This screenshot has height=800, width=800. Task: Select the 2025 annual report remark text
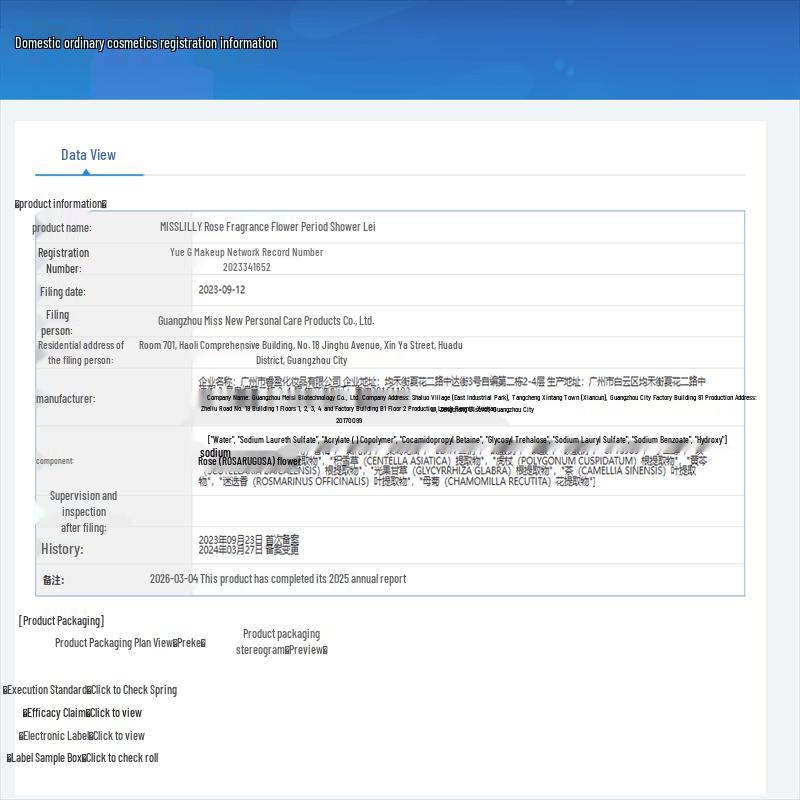(x=278, y=579)
